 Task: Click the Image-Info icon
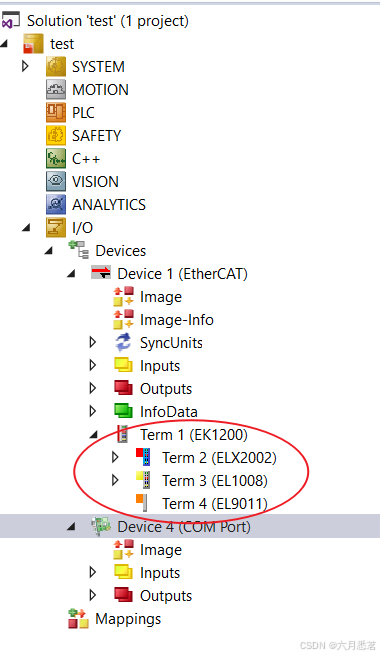click(124, 319)
